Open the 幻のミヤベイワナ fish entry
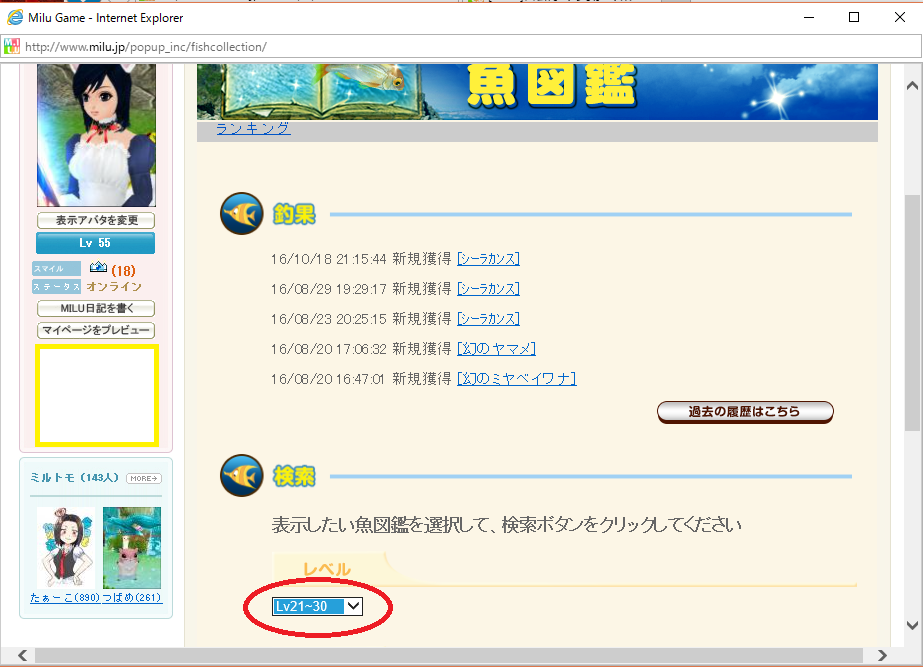The width and height of the screenshot is (923, 667). tap(516, 378)
